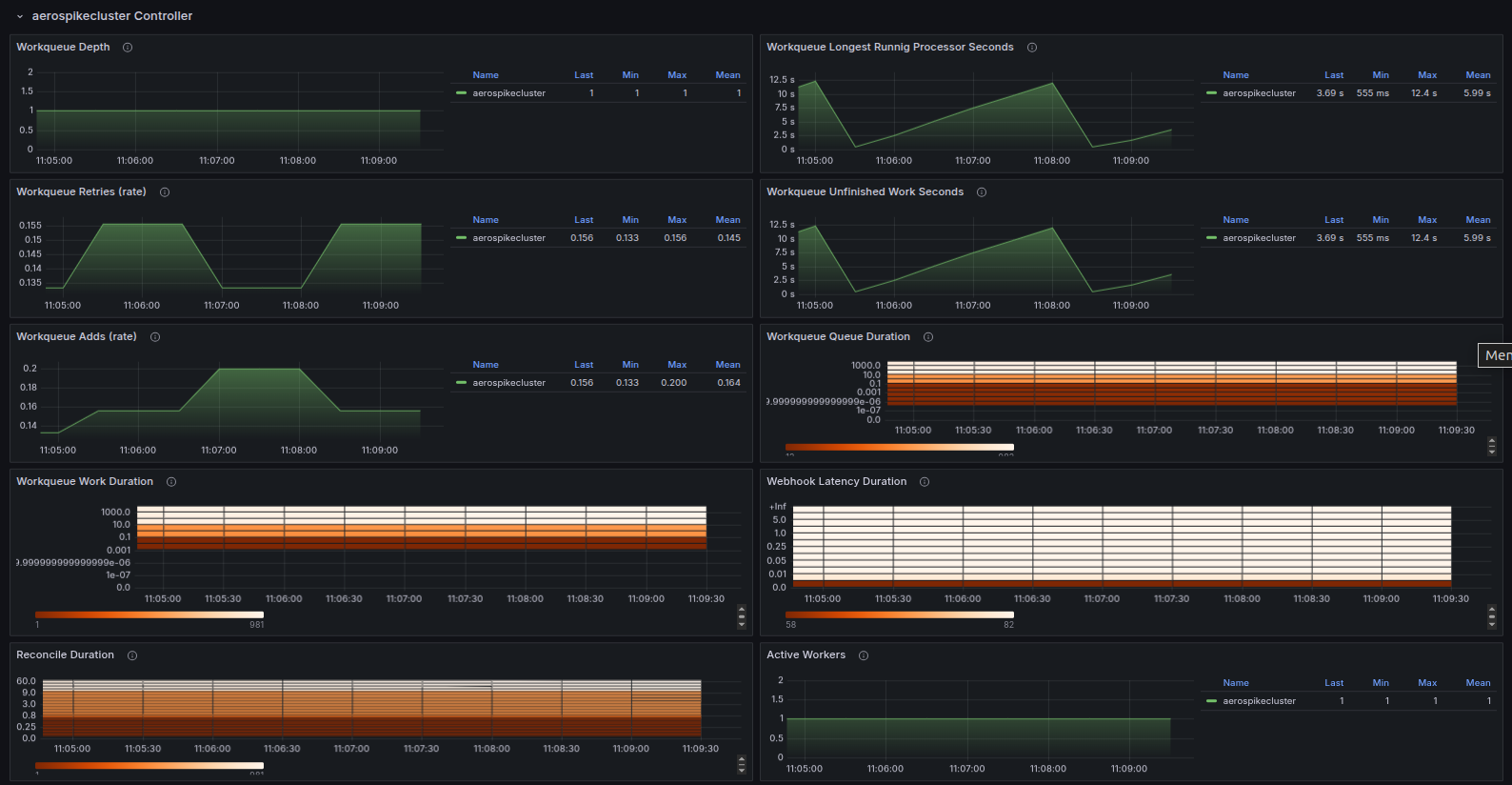Toggle aerospikecluster series in Workqueue Depth legend

509,93
